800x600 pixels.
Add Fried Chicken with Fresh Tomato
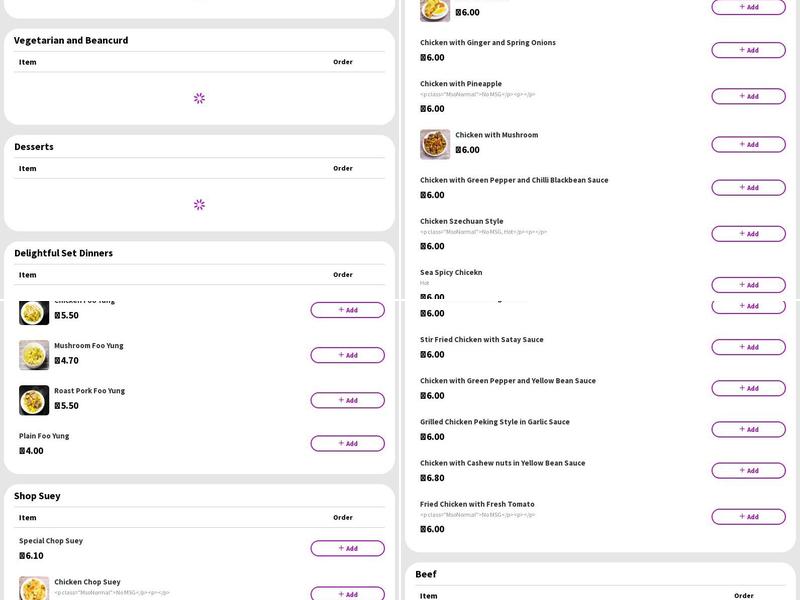(748, 516)
